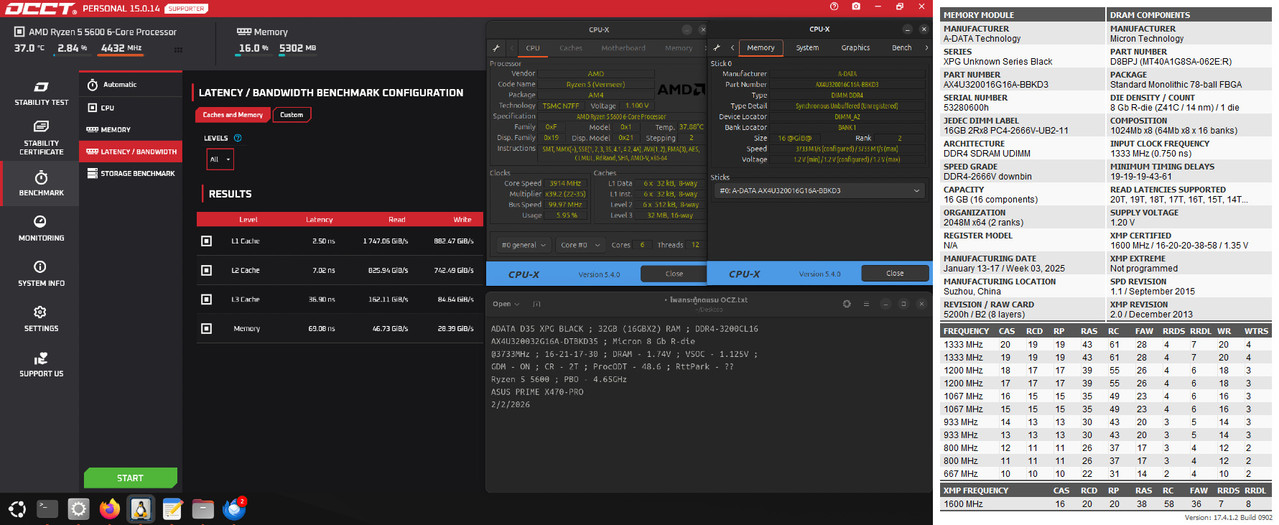This screenshot has height=525, width=1279.
Task: Toggle the L3 Cache row checkbox
Action: (206, 299)
